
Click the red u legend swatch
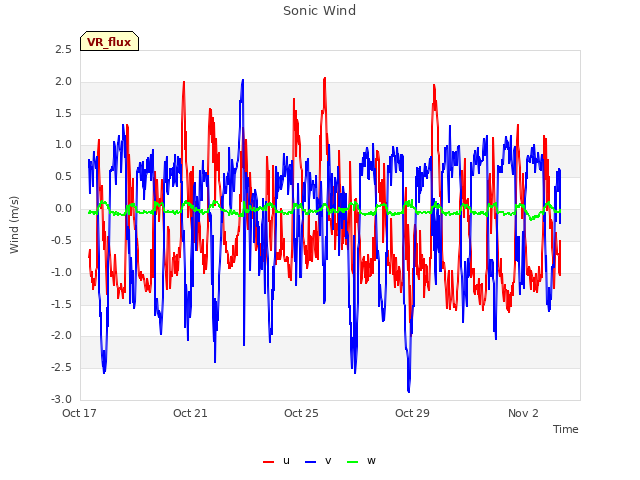coord(268,462)
